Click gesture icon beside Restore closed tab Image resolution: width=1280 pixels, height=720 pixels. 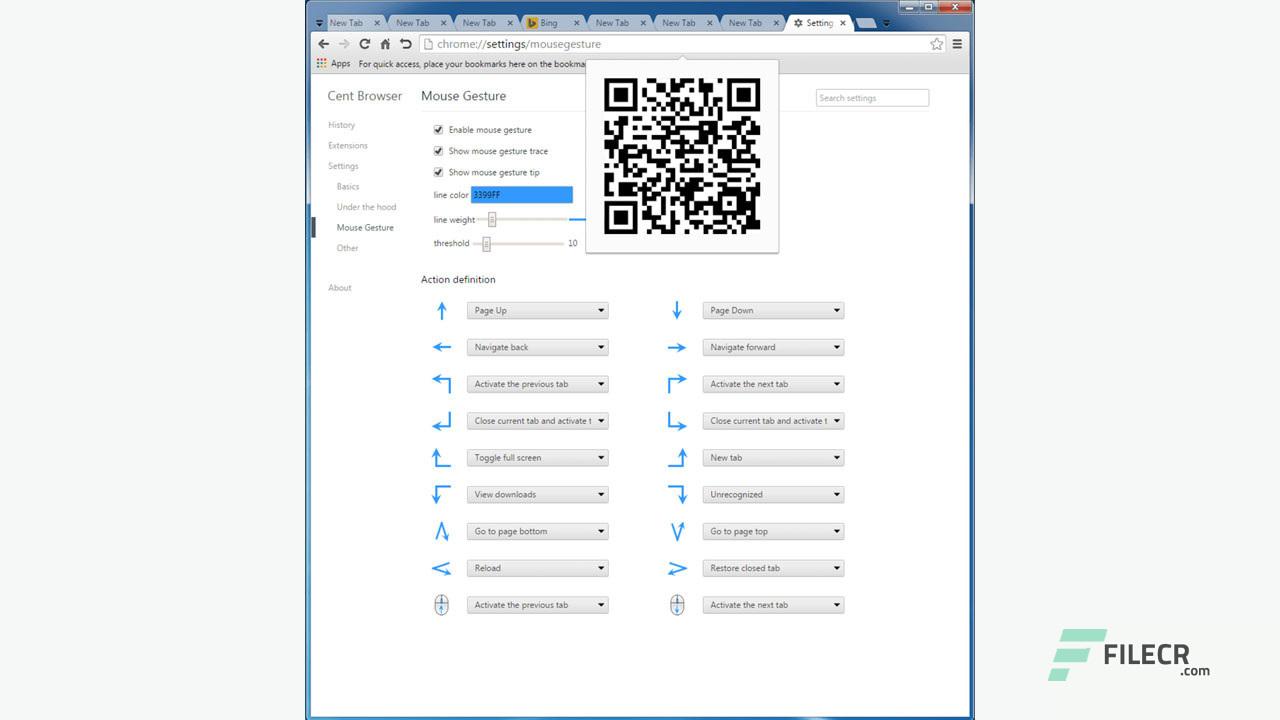coord(677,568)
